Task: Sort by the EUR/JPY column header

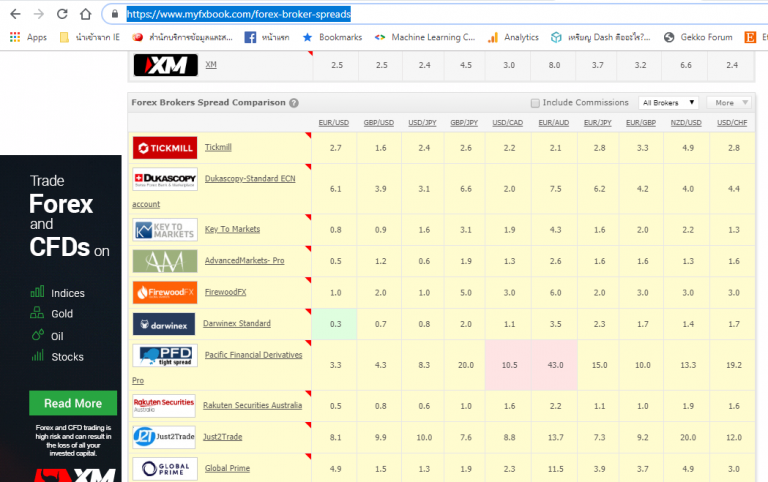Action: tap(598, 122)
